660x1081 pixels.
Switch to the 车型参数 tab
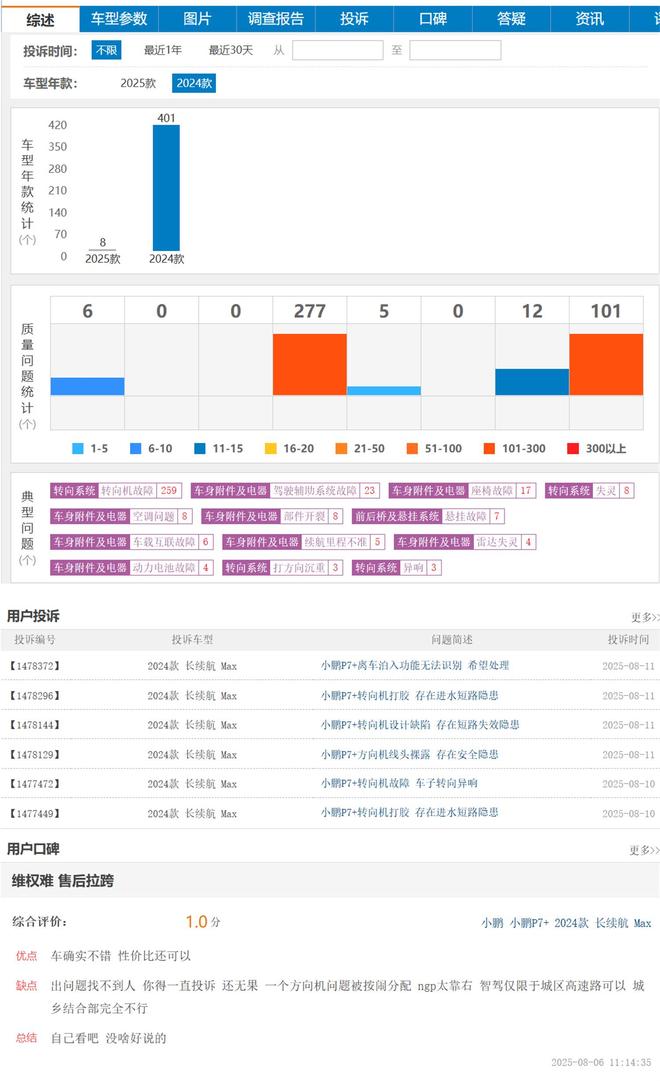119,19
